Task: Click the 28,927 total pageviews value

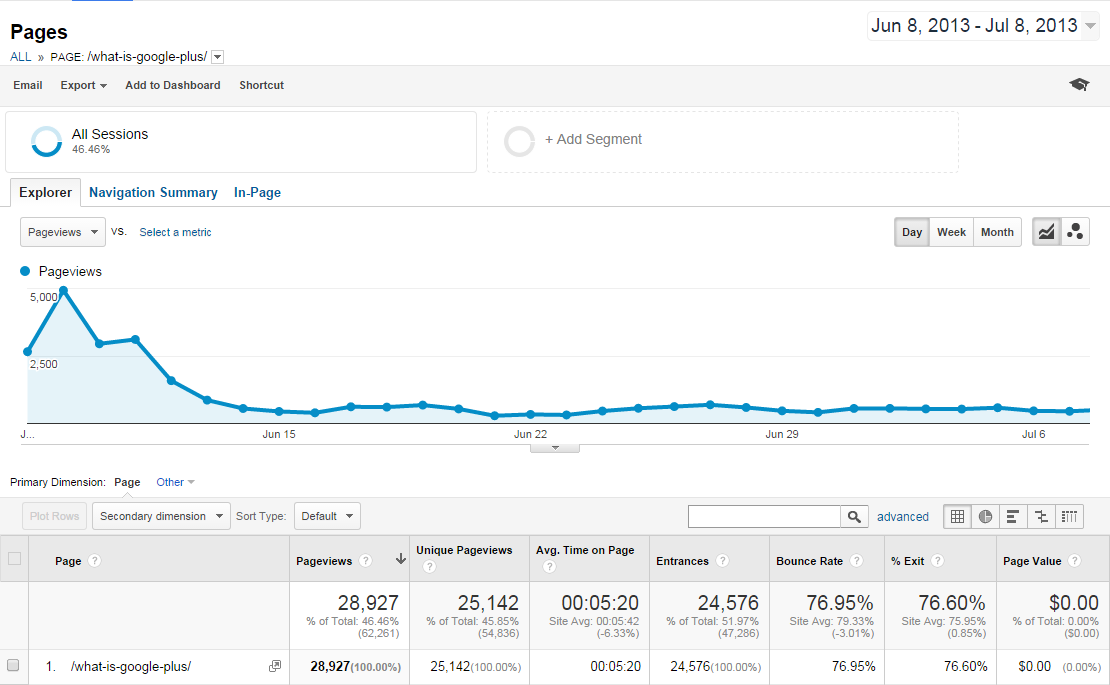Action: pos(368,603)
